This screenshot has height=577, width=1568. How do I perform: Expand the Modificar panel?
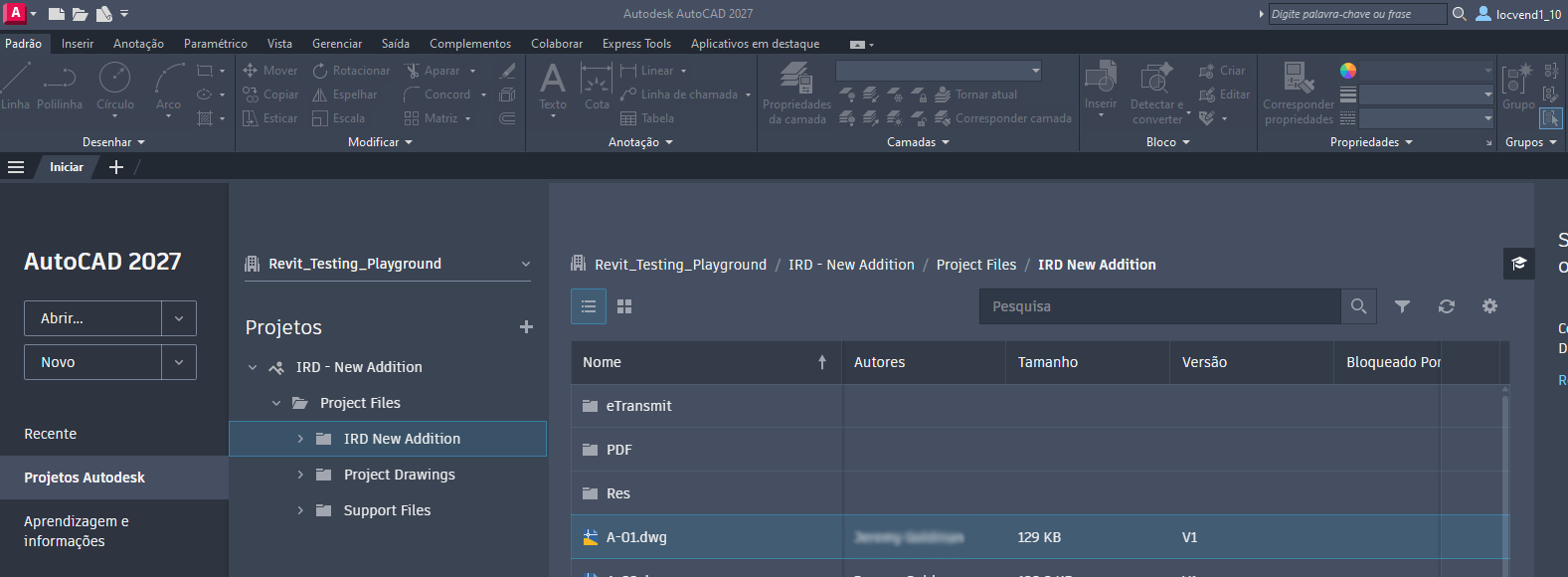tap(380, 142)
